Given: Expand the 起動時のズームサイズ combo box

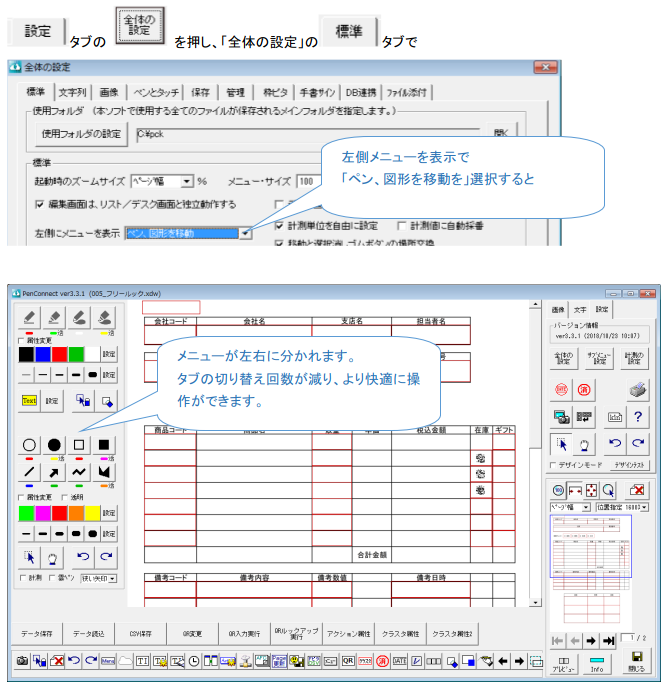Looking at the screenshot, I should coord(187,181).
